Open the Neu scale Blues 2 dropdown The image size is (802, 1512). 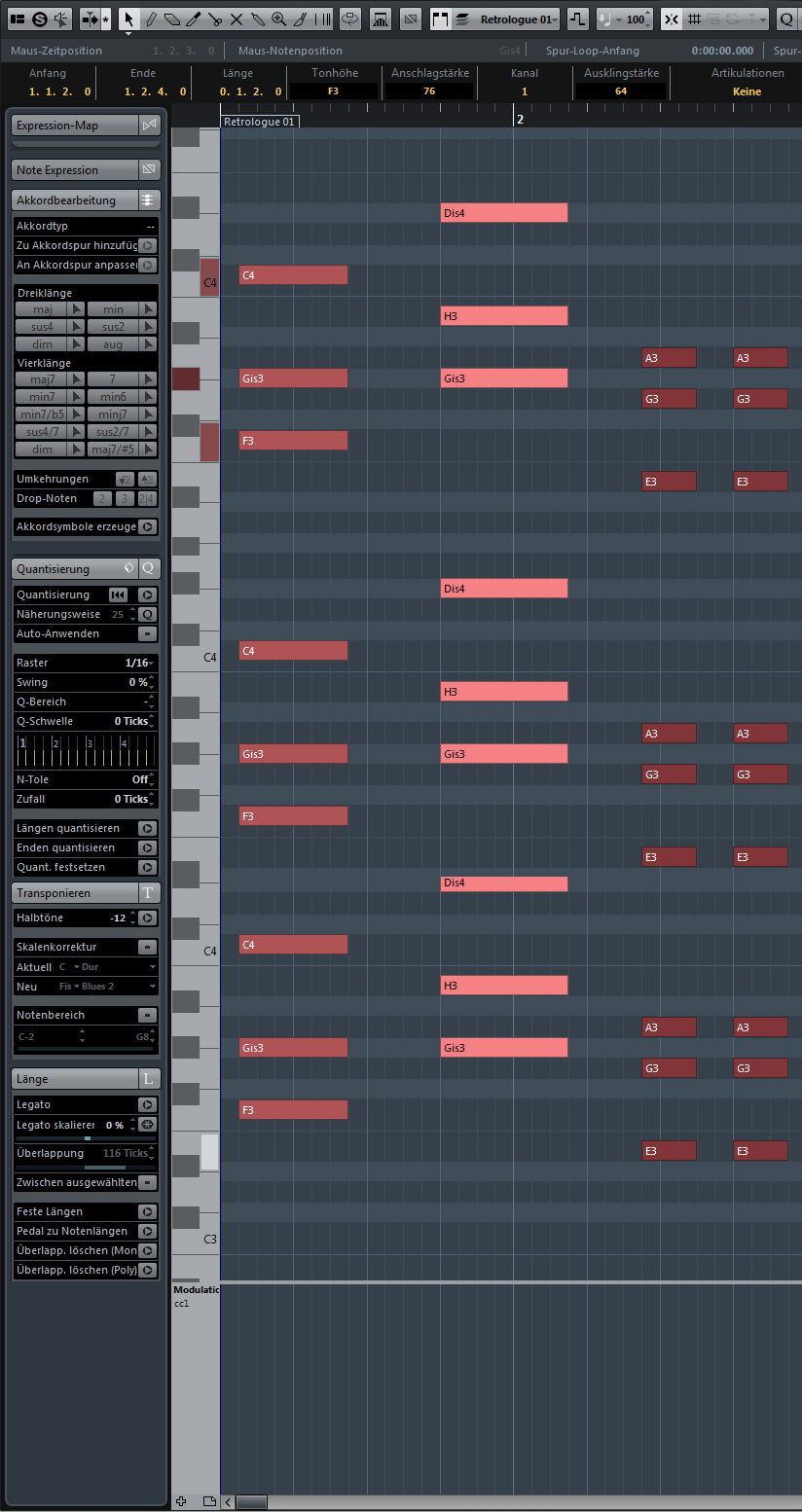tap(121, 986)
